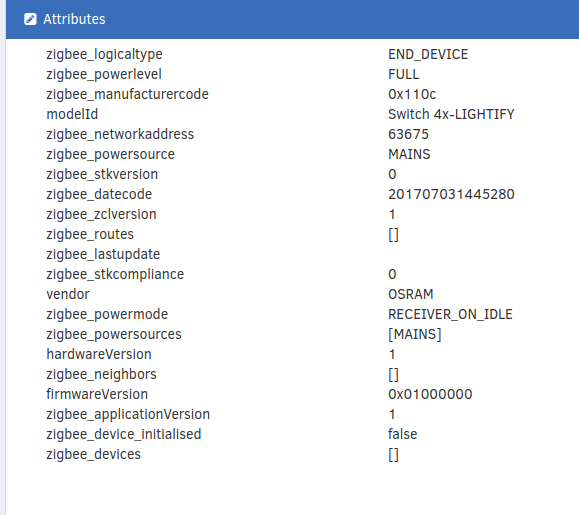Screen dimensions: 579x515
Task: Click the datecode value 201707031445280
Action: point(451,194)
